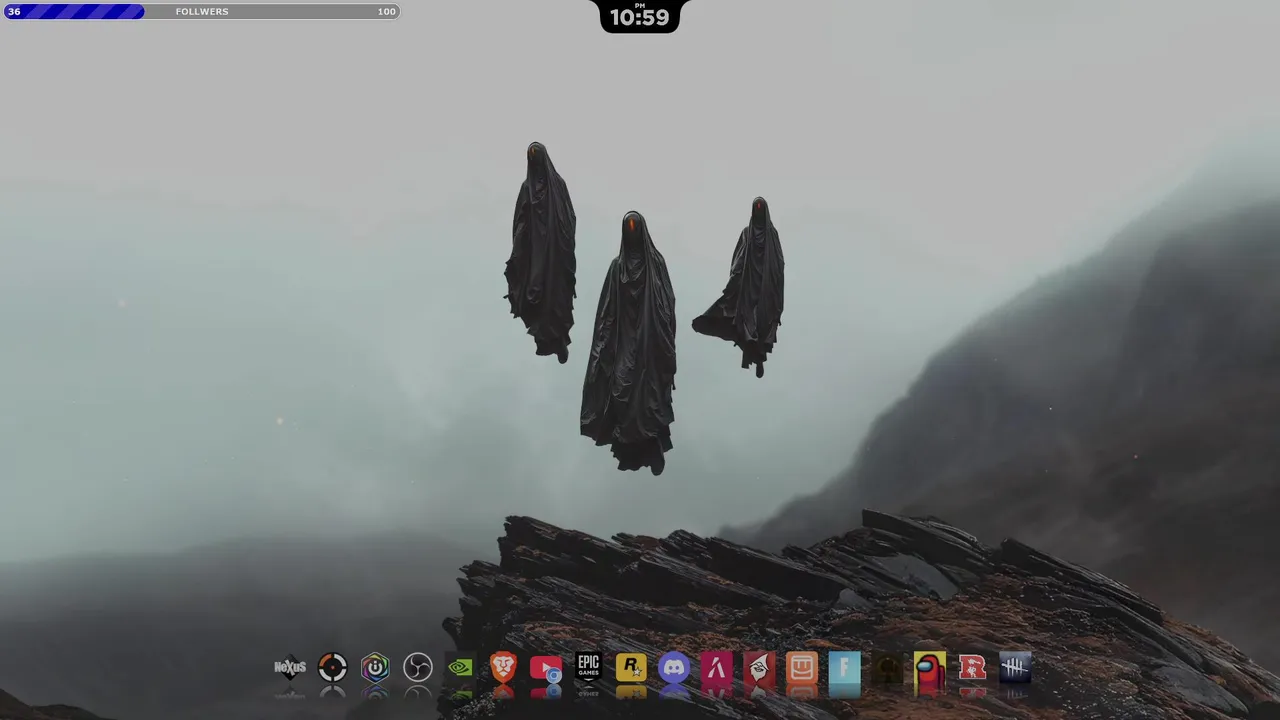Image resolution: width=1280 pixels, height=720 pixels.
Task: Launch the Epic Games launcher
Action: tap(588, 667)
